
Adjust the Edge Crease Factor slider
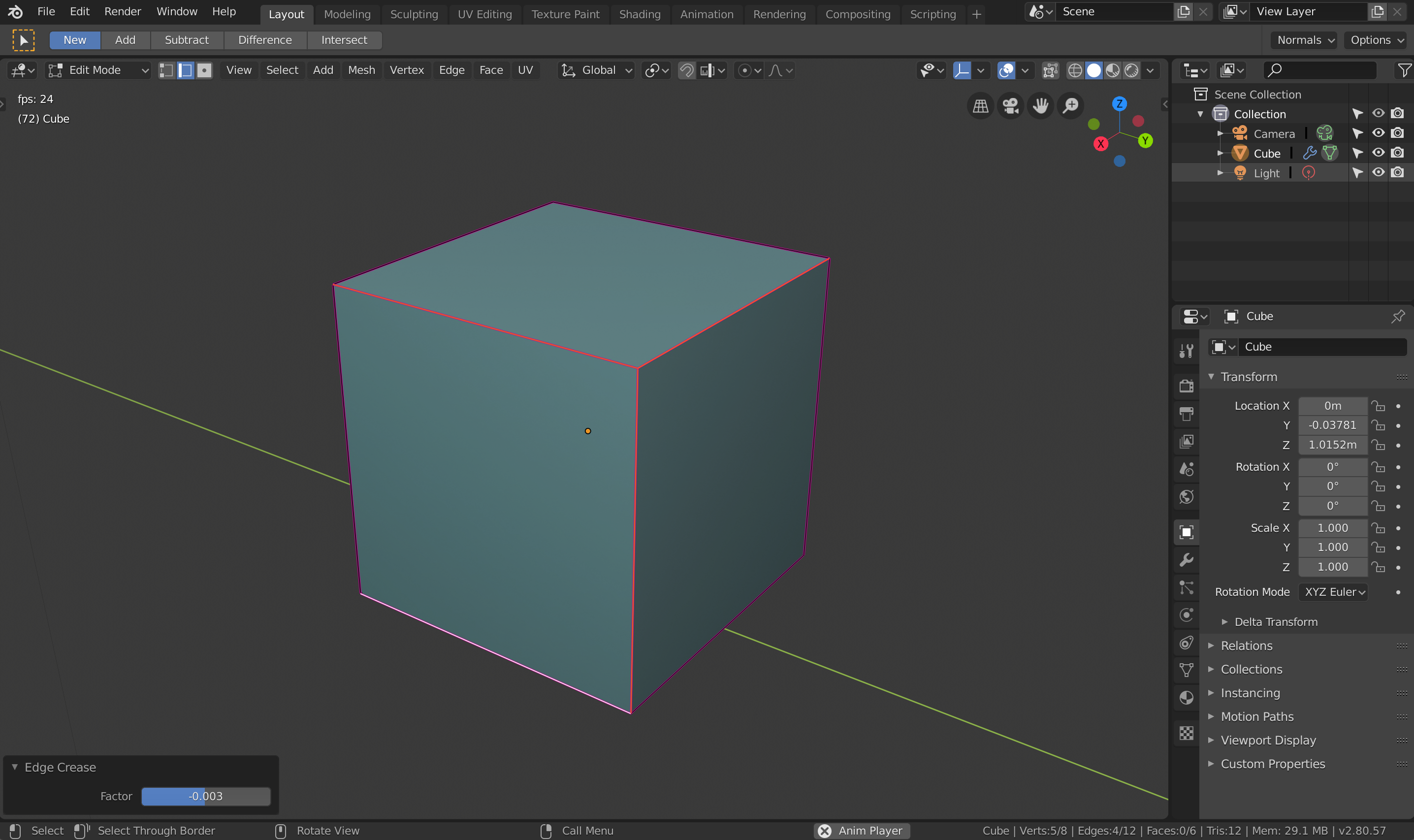(x=205, y=796)
